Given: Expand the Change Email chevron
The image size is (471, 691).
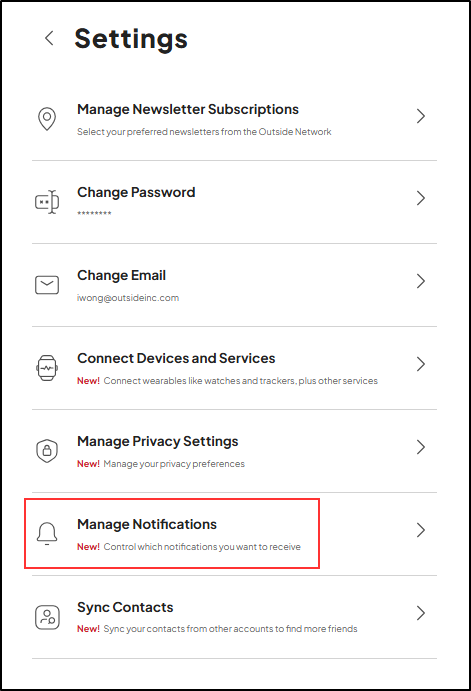Looking at the screenshot, I should (x=421, y=281).
